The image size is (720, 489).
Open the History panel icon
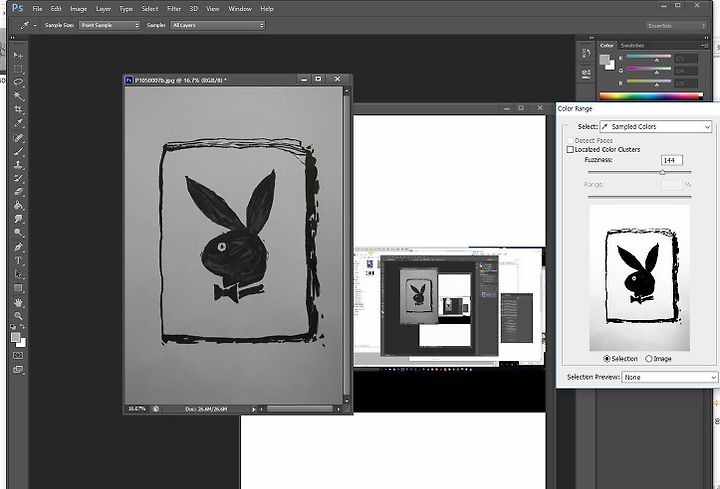pos(586,54)
